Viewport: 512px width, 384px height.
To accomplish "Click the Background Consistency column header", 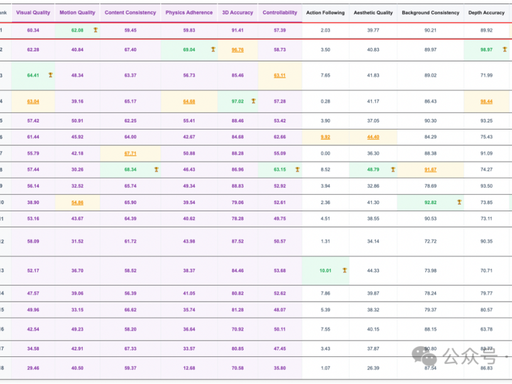I will click(x=430, y=13).
